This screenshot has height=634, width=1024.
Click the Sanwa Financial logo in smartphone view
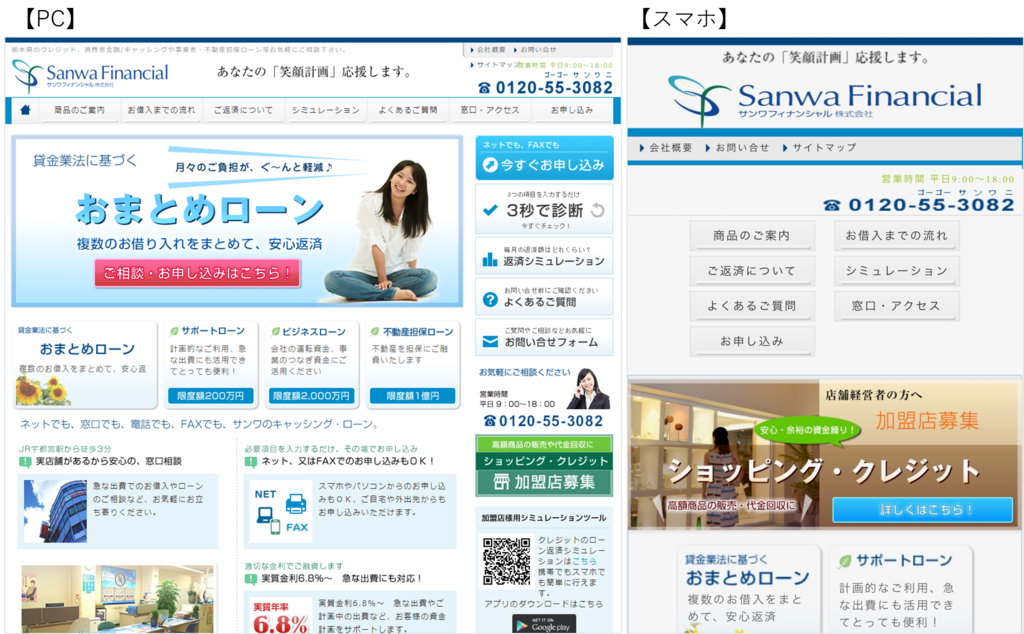pos(825,99)
